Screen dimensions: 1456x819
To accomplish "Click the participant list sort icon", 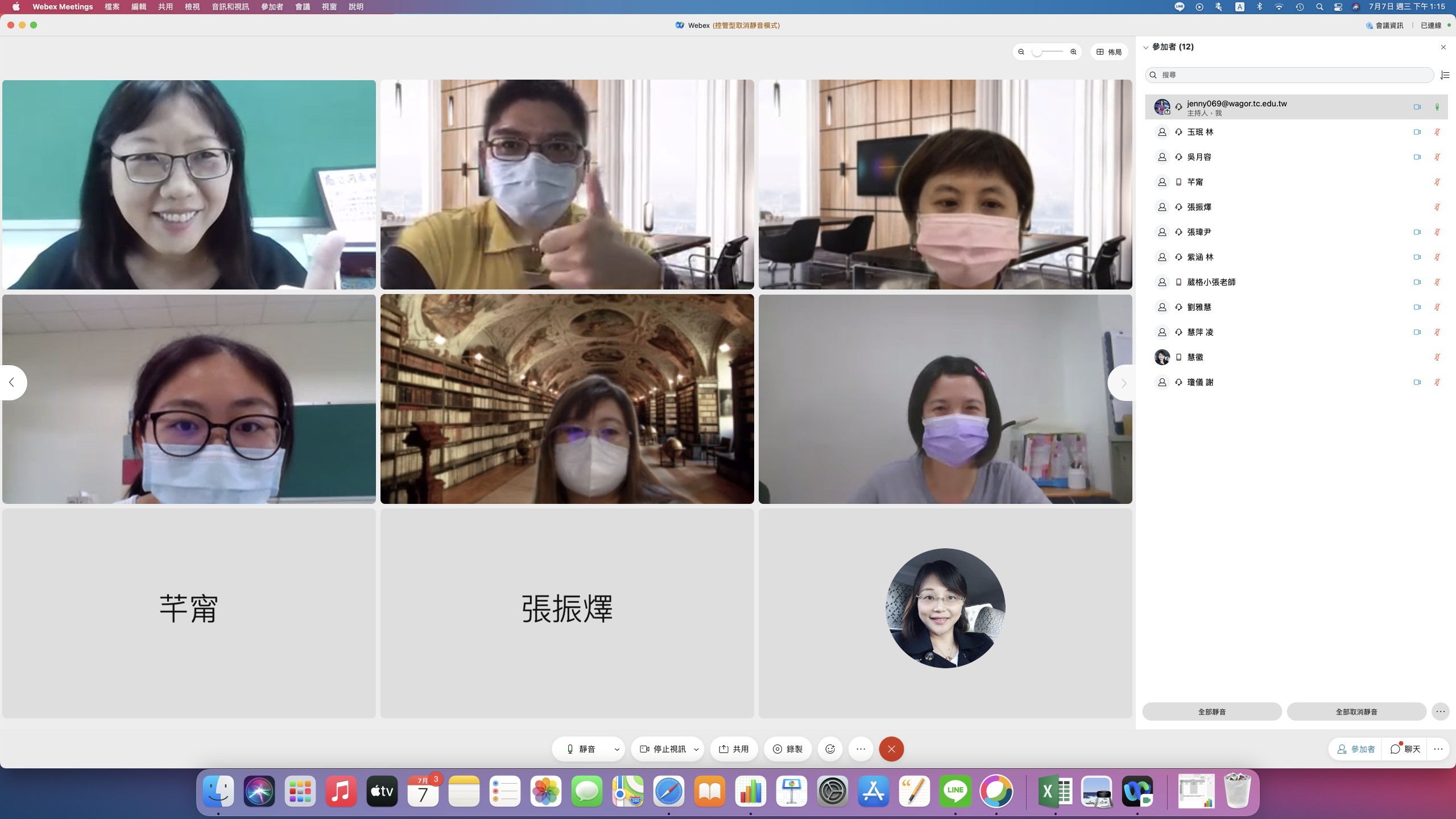I will [x=1445, y=75].
